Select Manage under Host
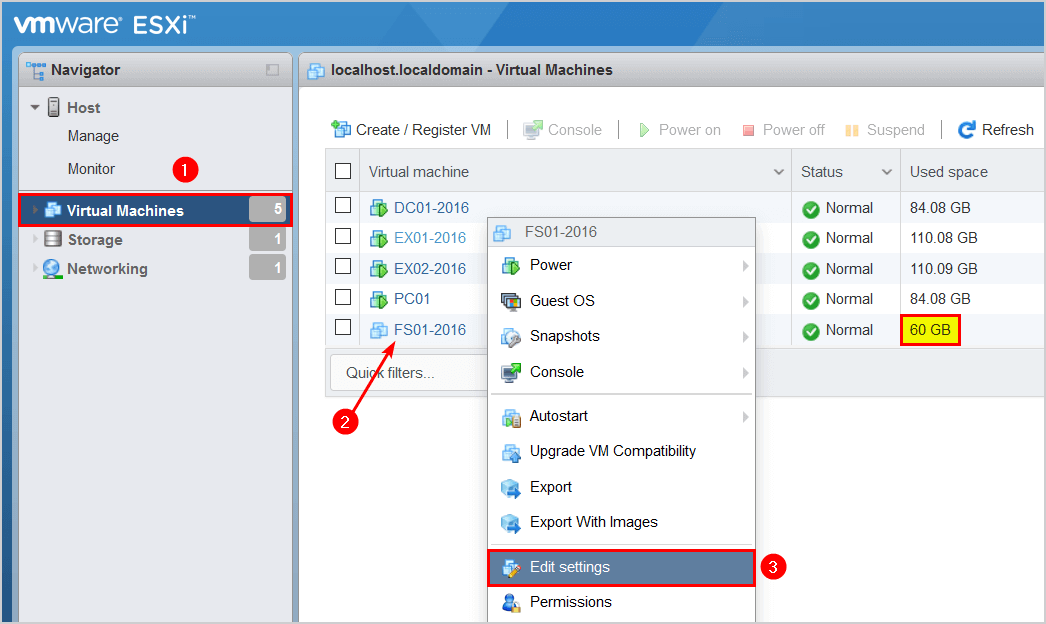 [93, 136]
